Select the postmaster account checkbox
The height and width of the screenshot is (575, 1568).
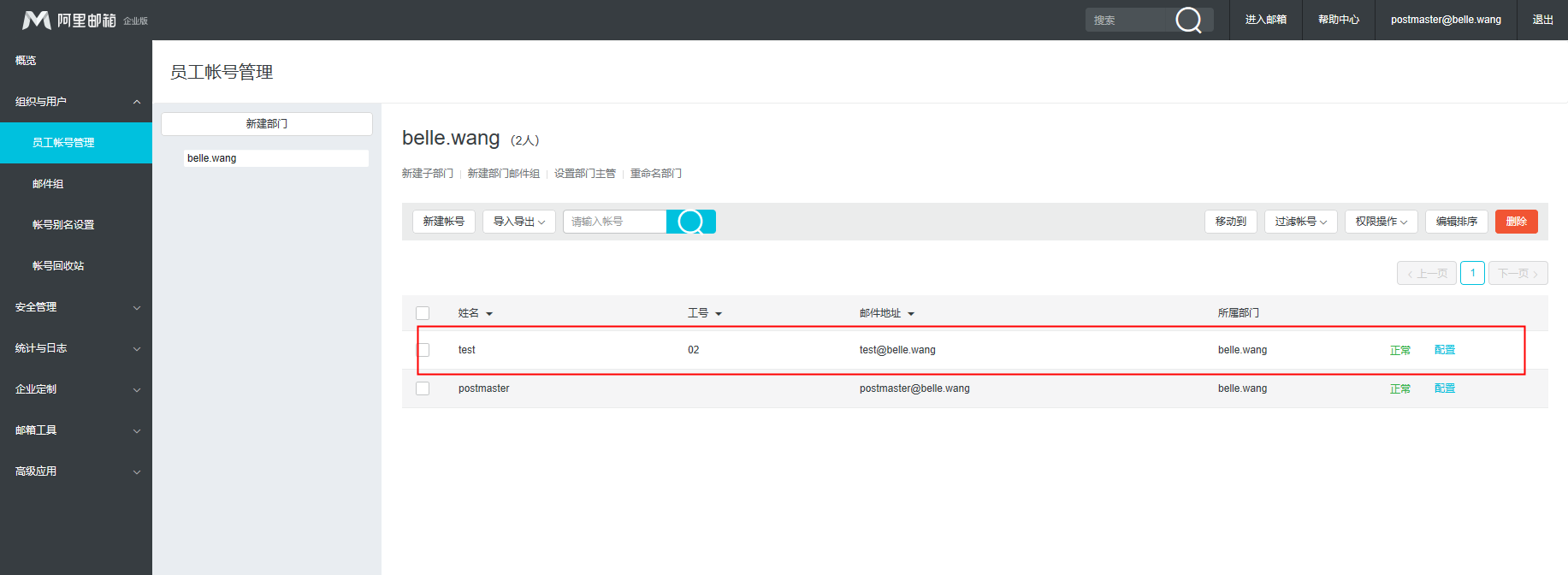tap(423, 388)
